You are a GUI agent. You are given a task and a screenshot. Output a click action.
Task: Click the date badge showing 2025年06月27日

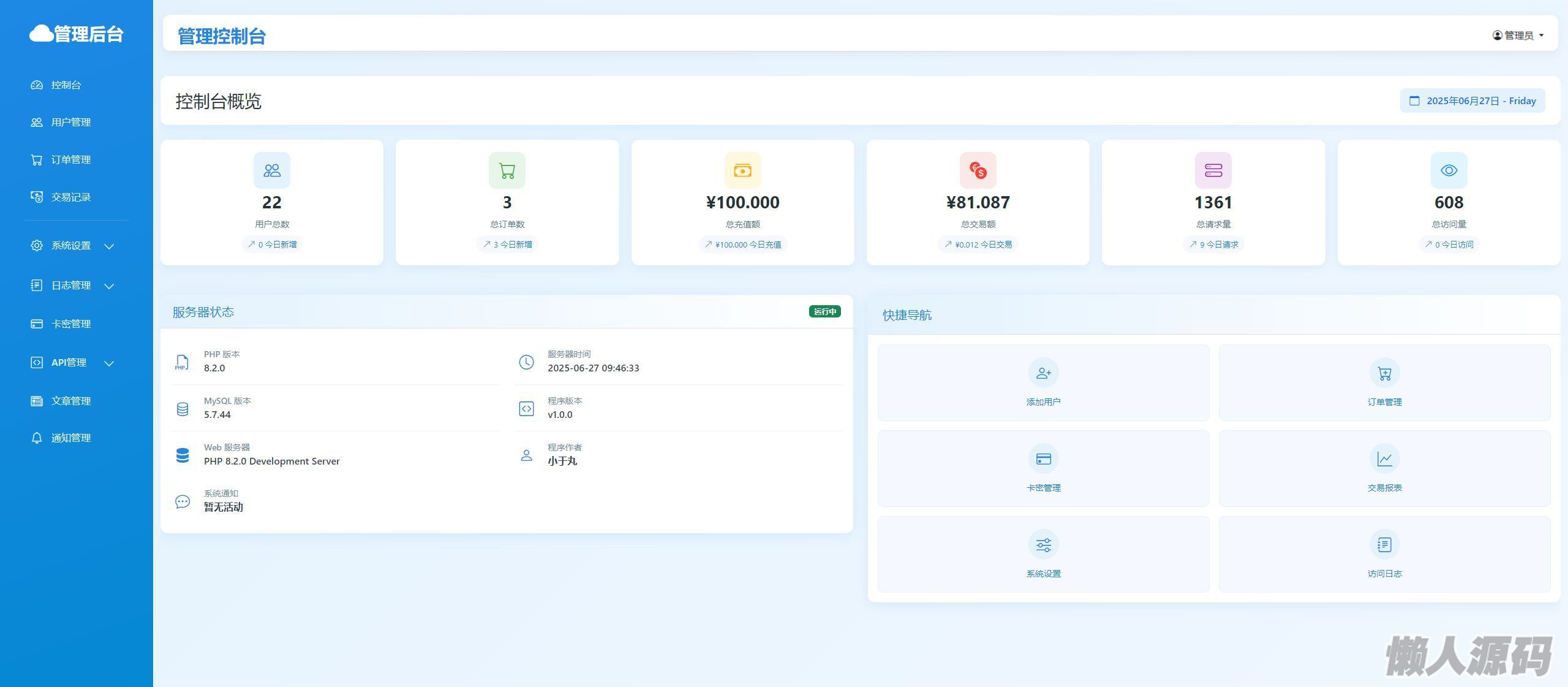[x=1472, y=101]
